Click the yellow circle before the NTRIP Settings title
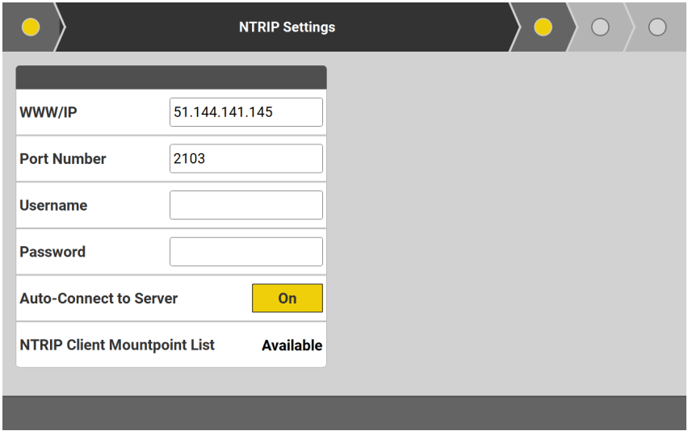Screen dimensions: 688x431 [30, 27]
